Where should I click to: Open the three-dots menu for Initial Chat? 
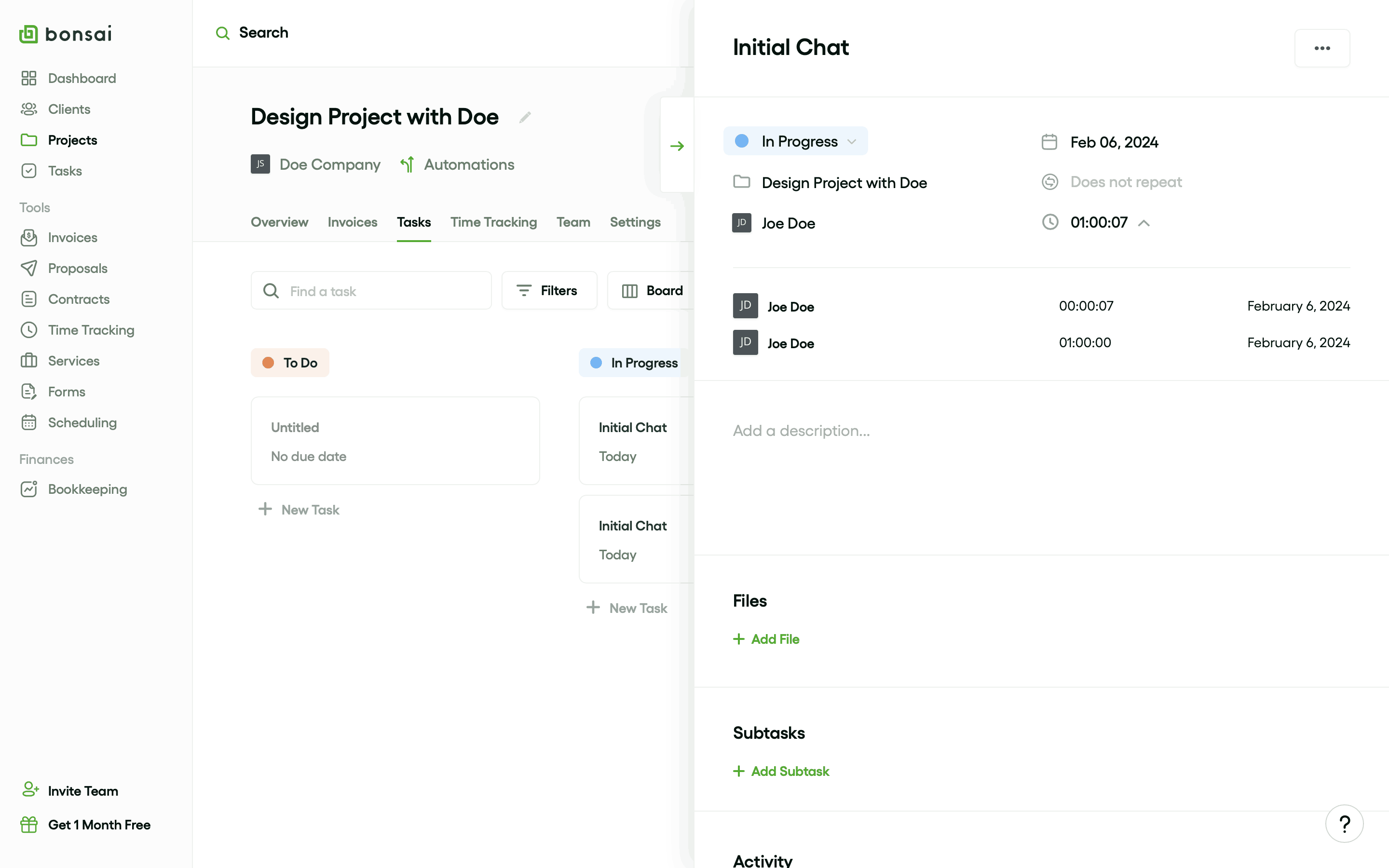(x=1322, y=48)
